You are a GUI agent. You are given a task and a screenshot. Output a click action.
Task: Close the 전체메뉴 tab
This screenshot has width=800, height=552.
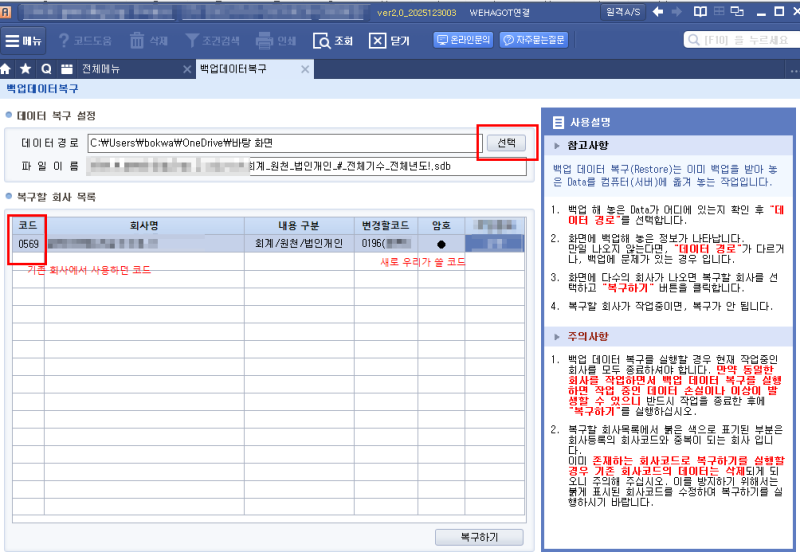coord(187,69)
